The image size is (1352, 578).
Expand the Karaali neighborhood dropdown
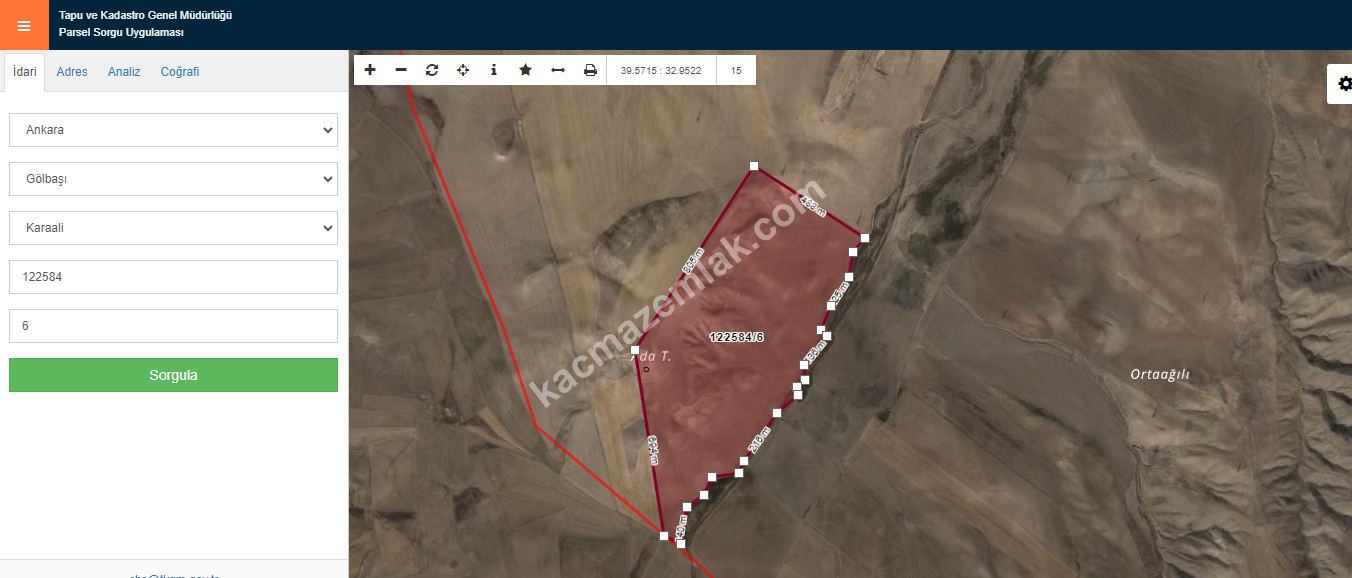tap(173, 228)
